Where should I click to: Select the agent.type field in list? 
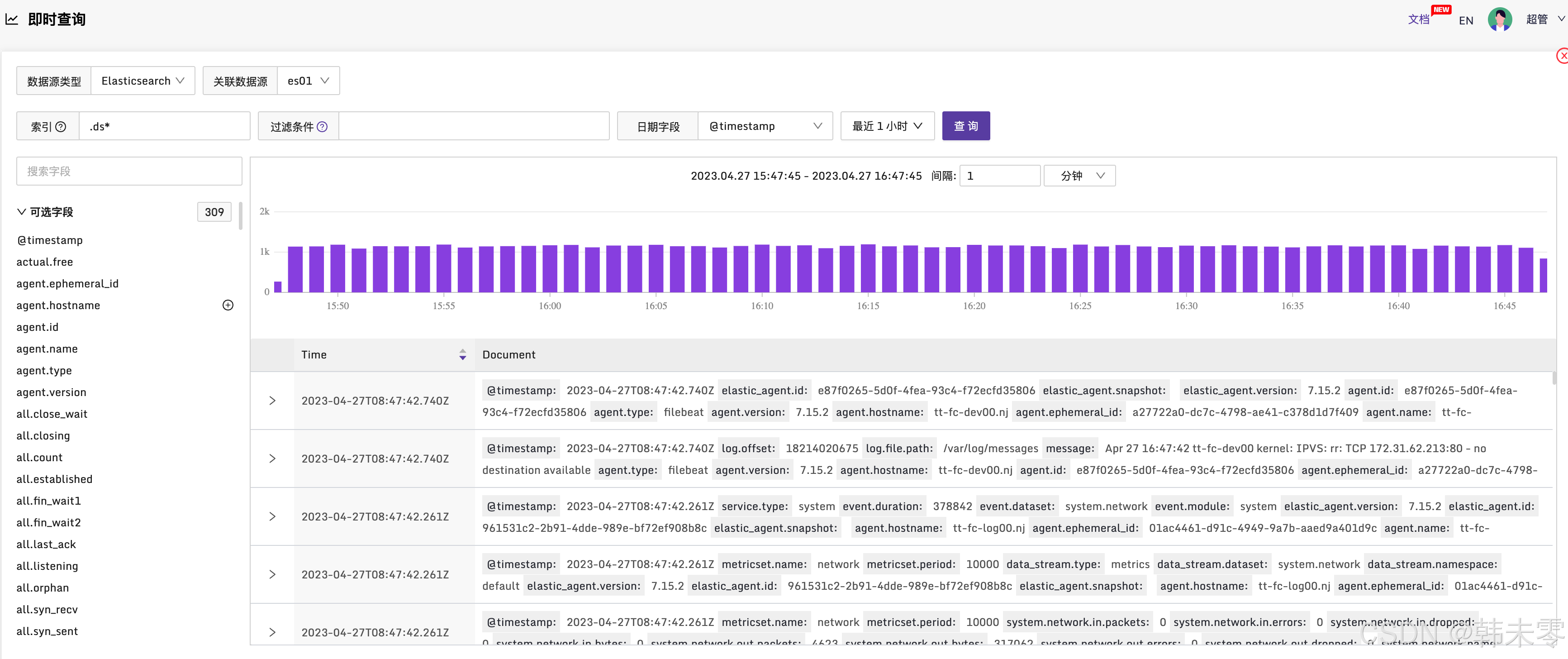tap(44, 370)
